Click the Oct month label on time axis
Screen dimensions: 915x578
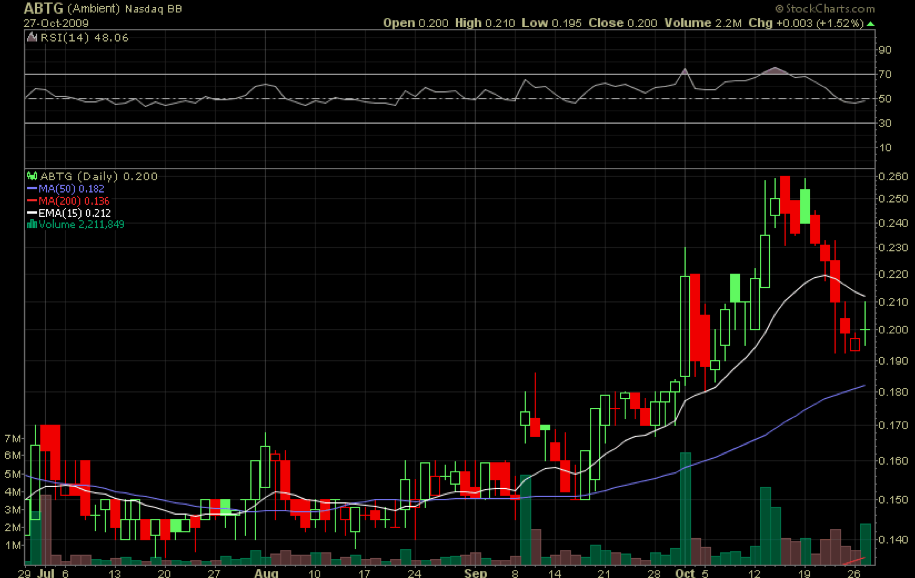685,573
